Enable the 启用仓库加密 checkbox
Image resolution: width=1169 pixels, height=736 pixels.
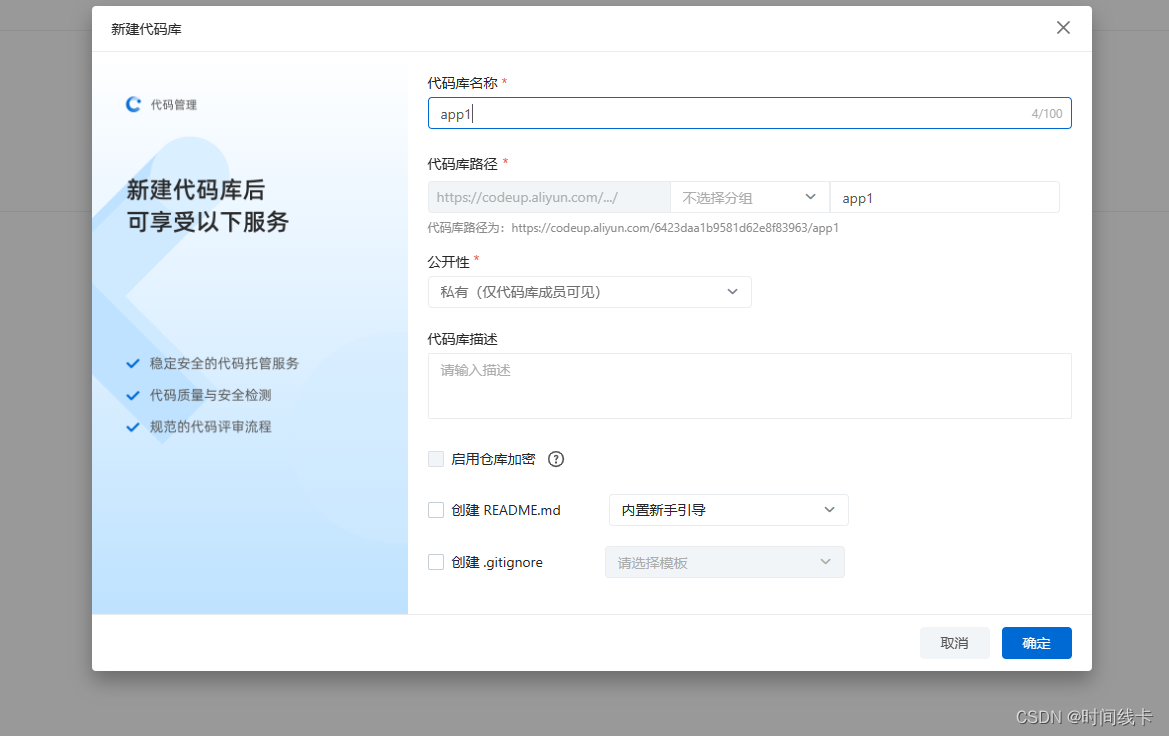tap(436, 458)
